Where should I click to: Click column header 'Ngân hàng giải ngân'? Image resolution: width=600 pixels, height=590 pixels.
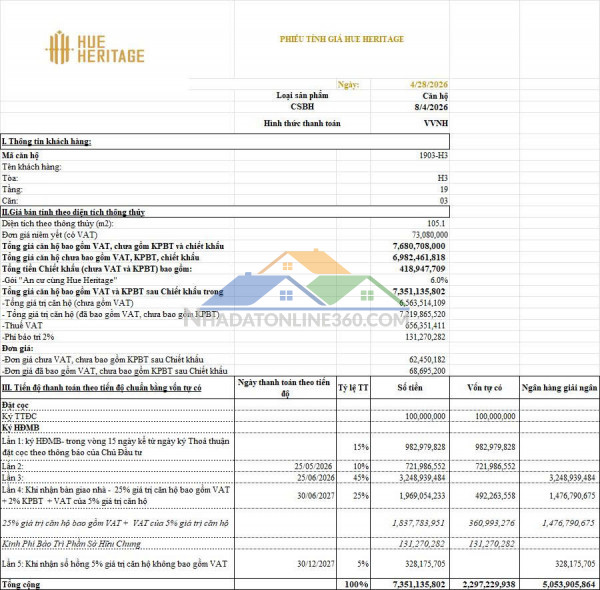(559, 388)
